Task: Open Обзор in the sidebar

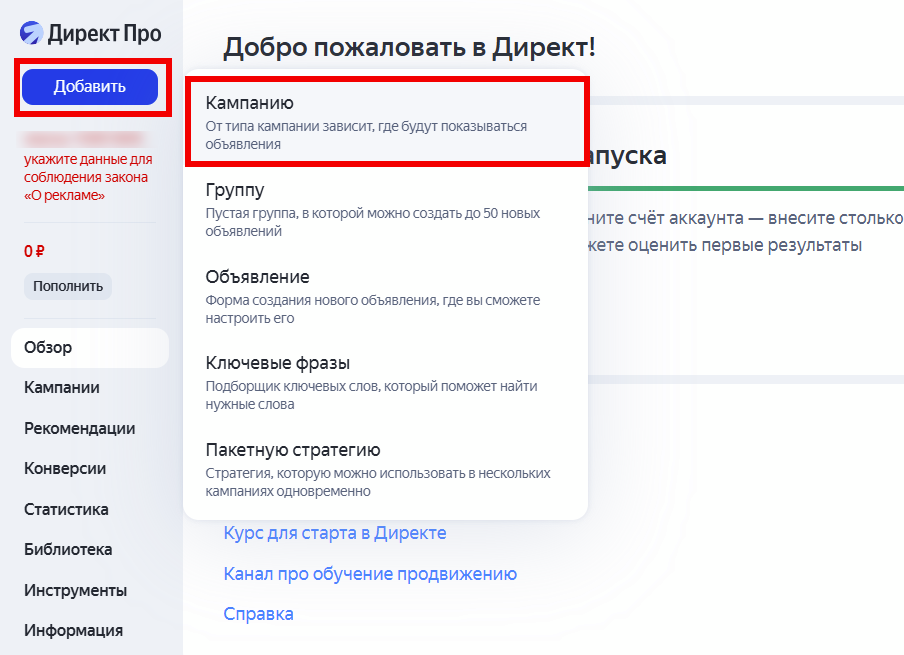Action: pyautogui.click(x=90, y=348)
